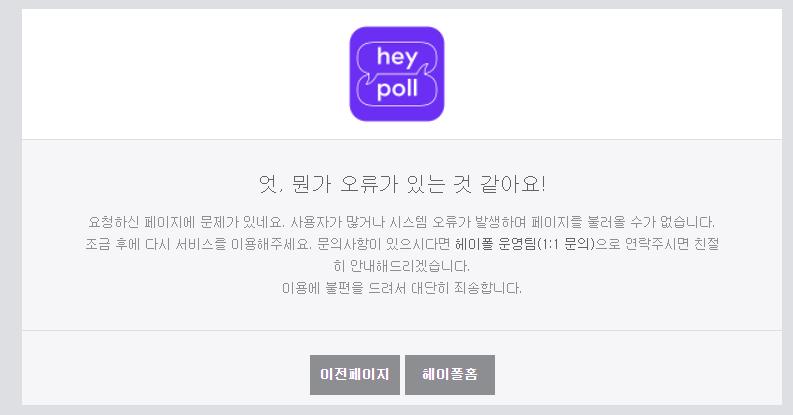Click the "poll" speech bubble in logo
This screenshot has width=793, height=415.
pos(397,89)
